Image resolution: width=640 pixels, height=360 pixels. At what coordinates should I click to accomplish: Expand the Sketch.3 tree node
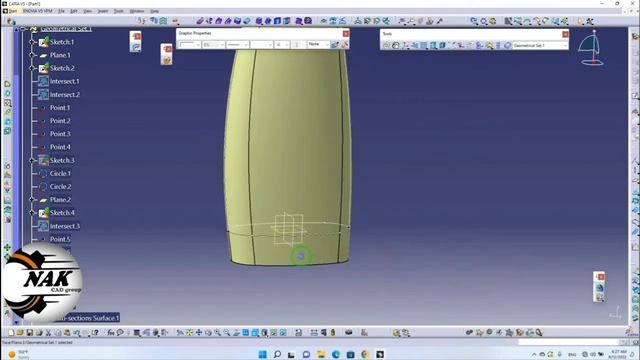(32, 160)
